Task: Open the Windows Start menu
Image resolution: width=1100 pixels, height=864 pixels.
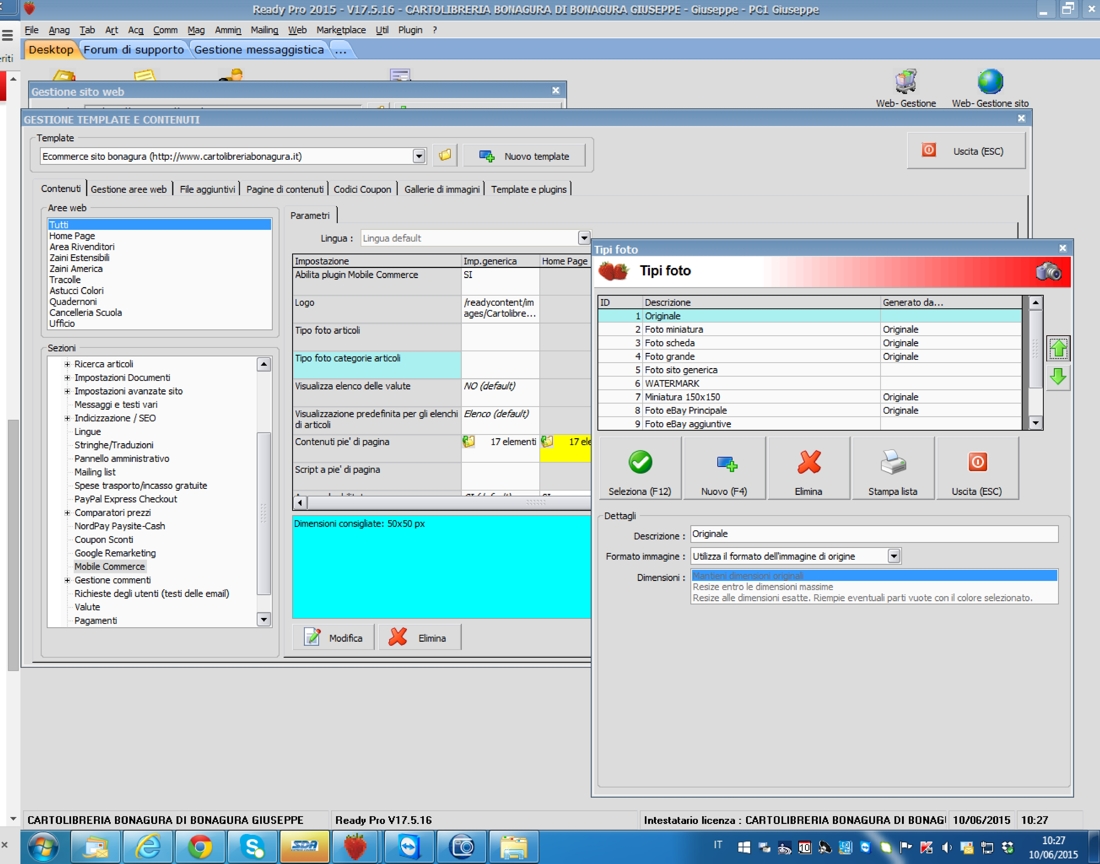Action: [43, 847]
